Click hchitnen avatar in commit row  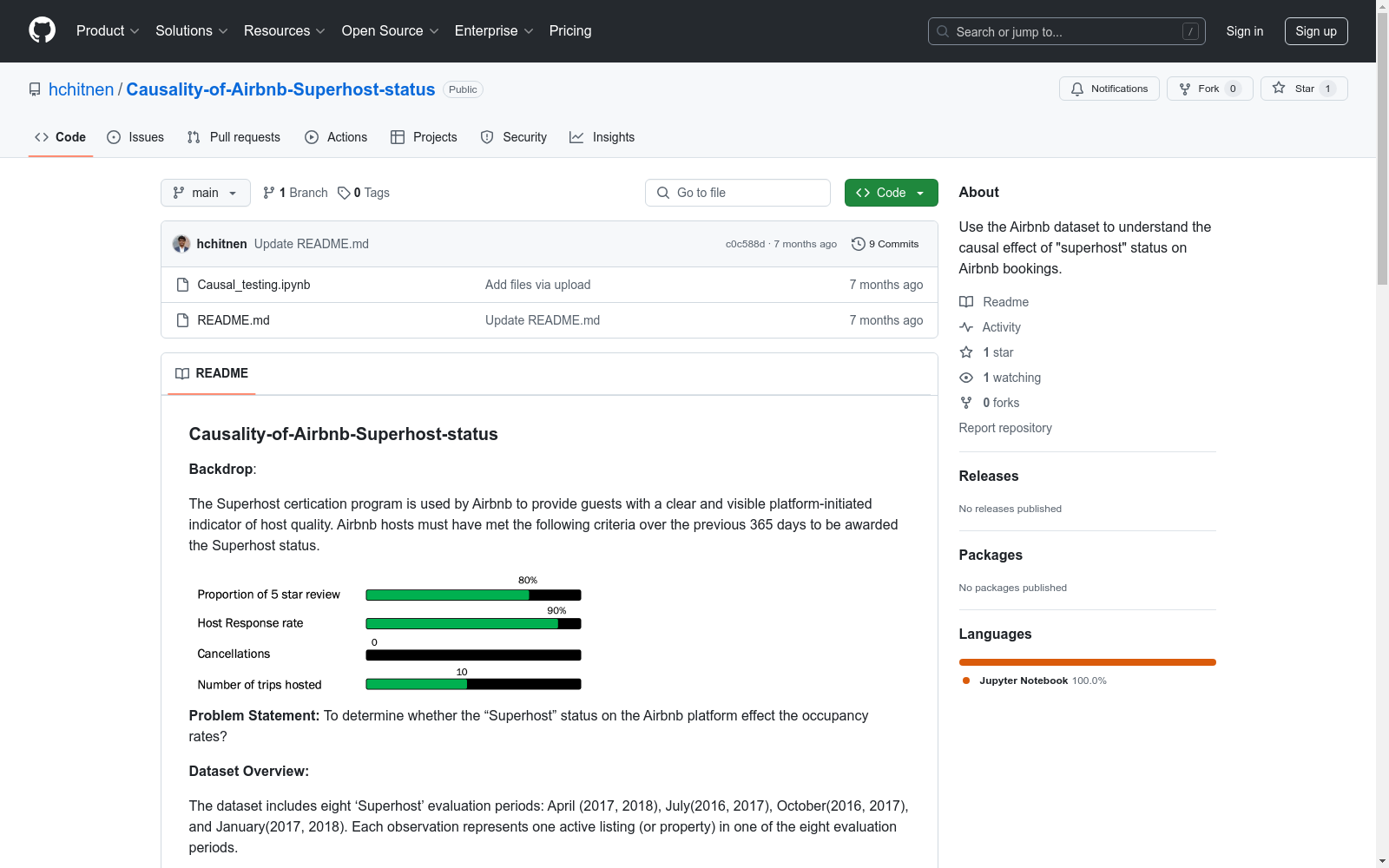pyautogui.click(x=181, y=244)
